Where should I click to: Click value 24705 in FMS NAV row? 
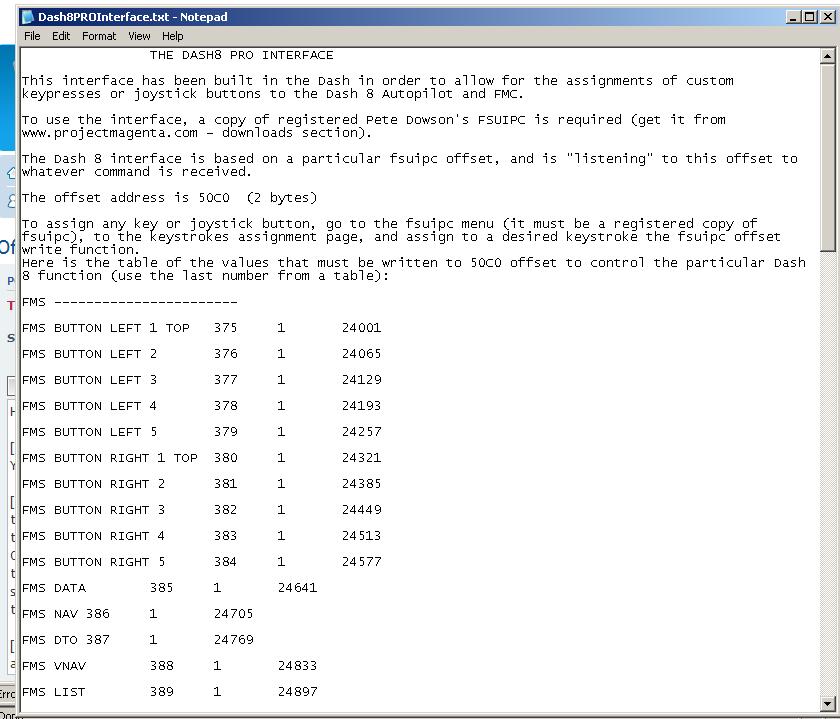pyautogui.click(x=234, y=613)
